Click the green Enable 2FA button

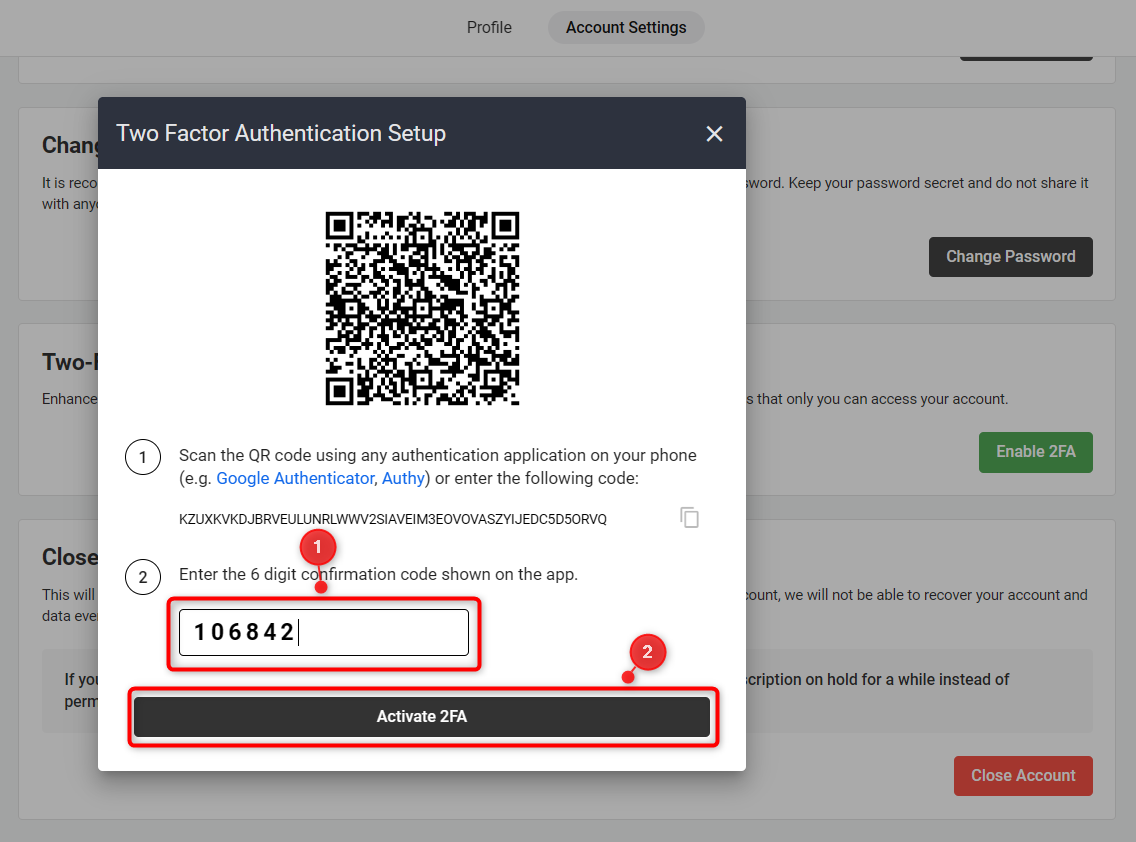click(1035, 452)
